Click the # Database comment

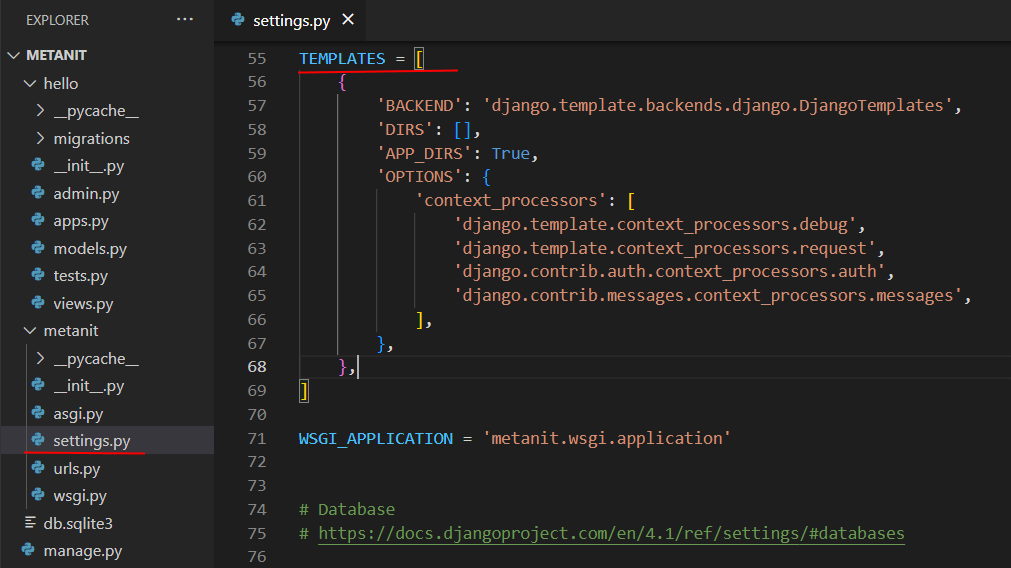pos(347,509)
